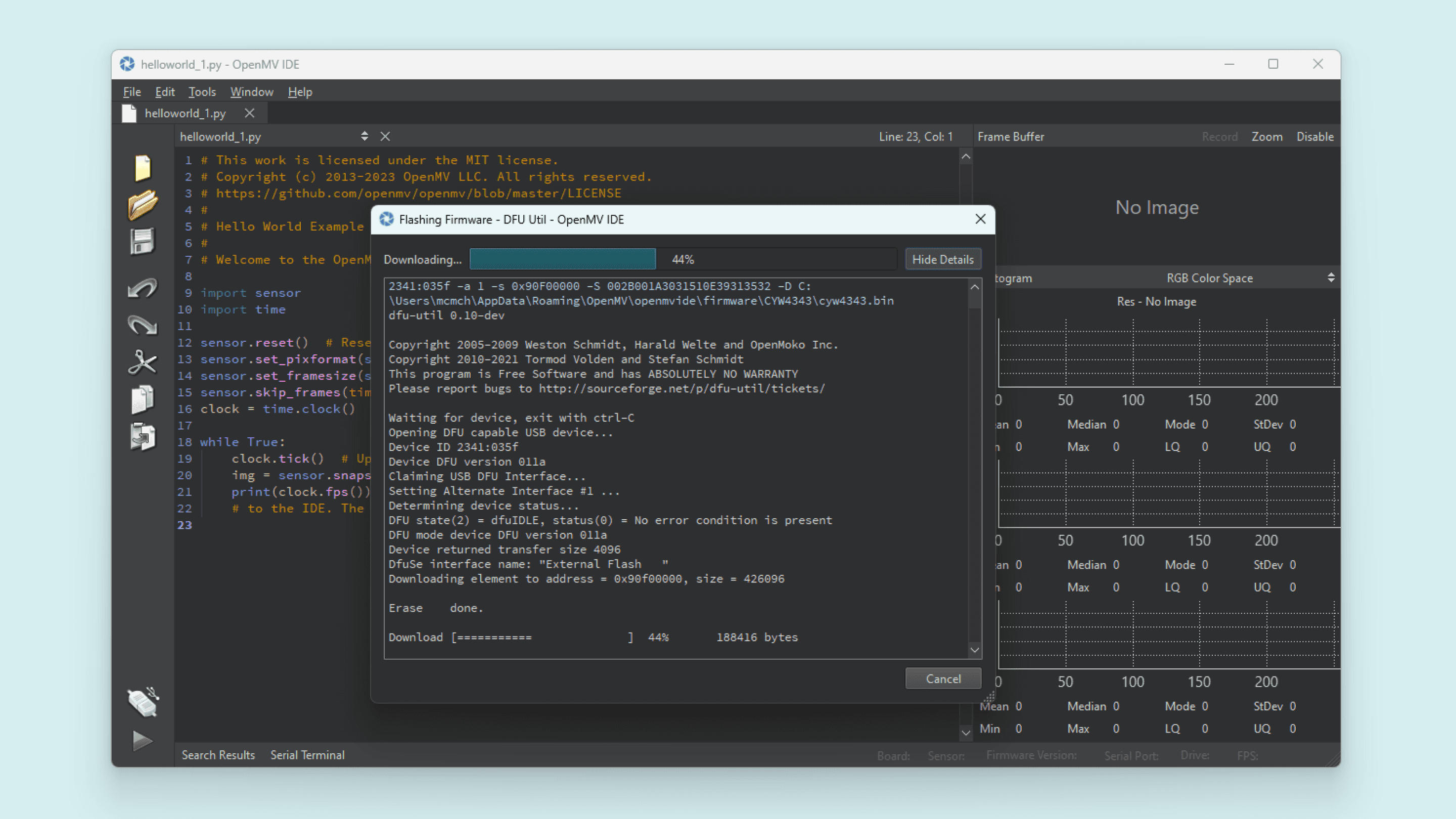Undo the last edit via the undo arrow icon

pos(143,288)
